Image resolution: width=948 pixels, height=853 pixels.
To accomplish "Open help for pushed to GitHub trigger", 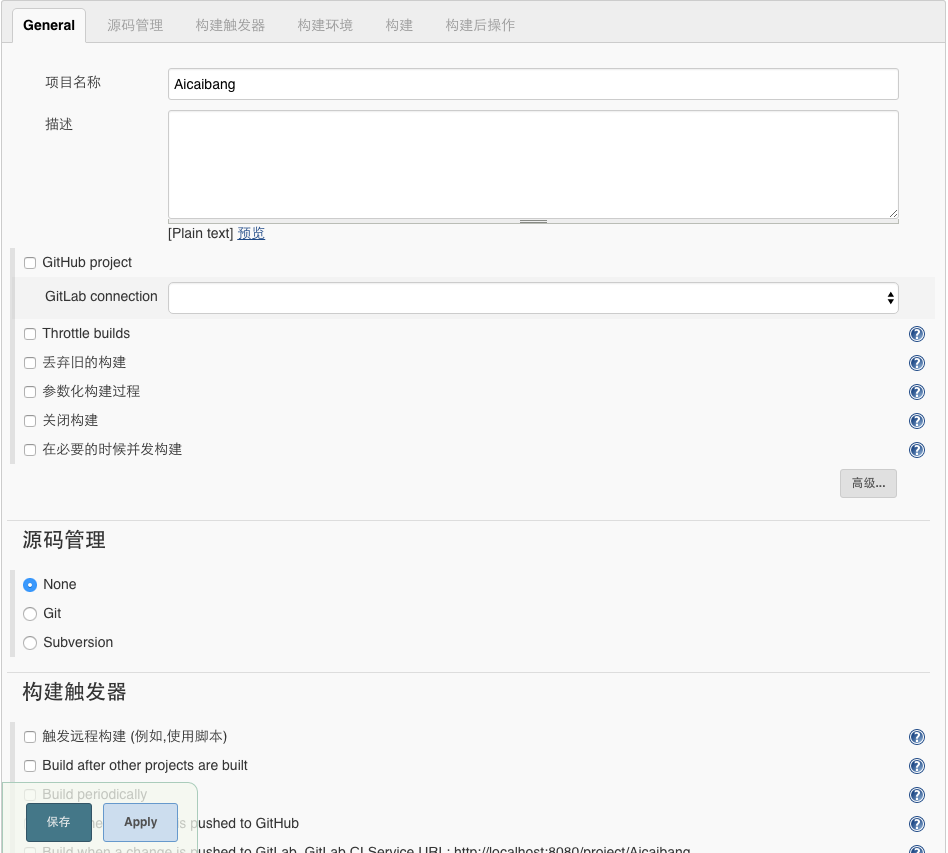I will tap(917, 823).
